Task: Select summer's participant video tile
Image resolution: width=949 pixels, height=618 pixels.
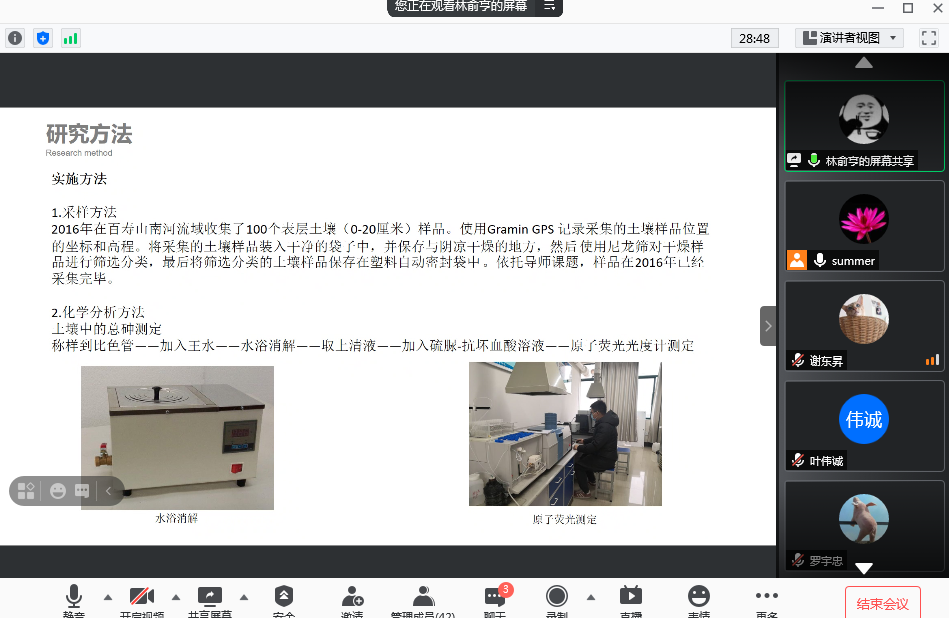Action: 864,225
